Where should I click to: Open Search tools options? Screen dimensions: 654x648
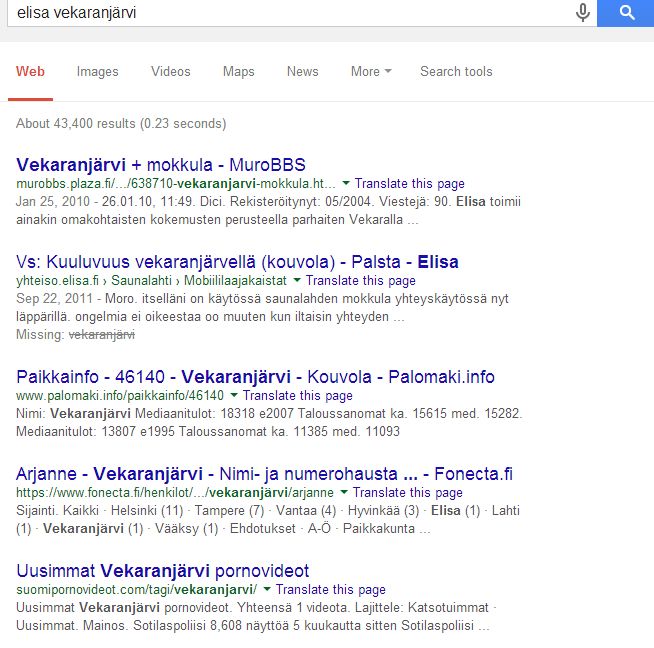pyautogui.click(x=456, y=71)
